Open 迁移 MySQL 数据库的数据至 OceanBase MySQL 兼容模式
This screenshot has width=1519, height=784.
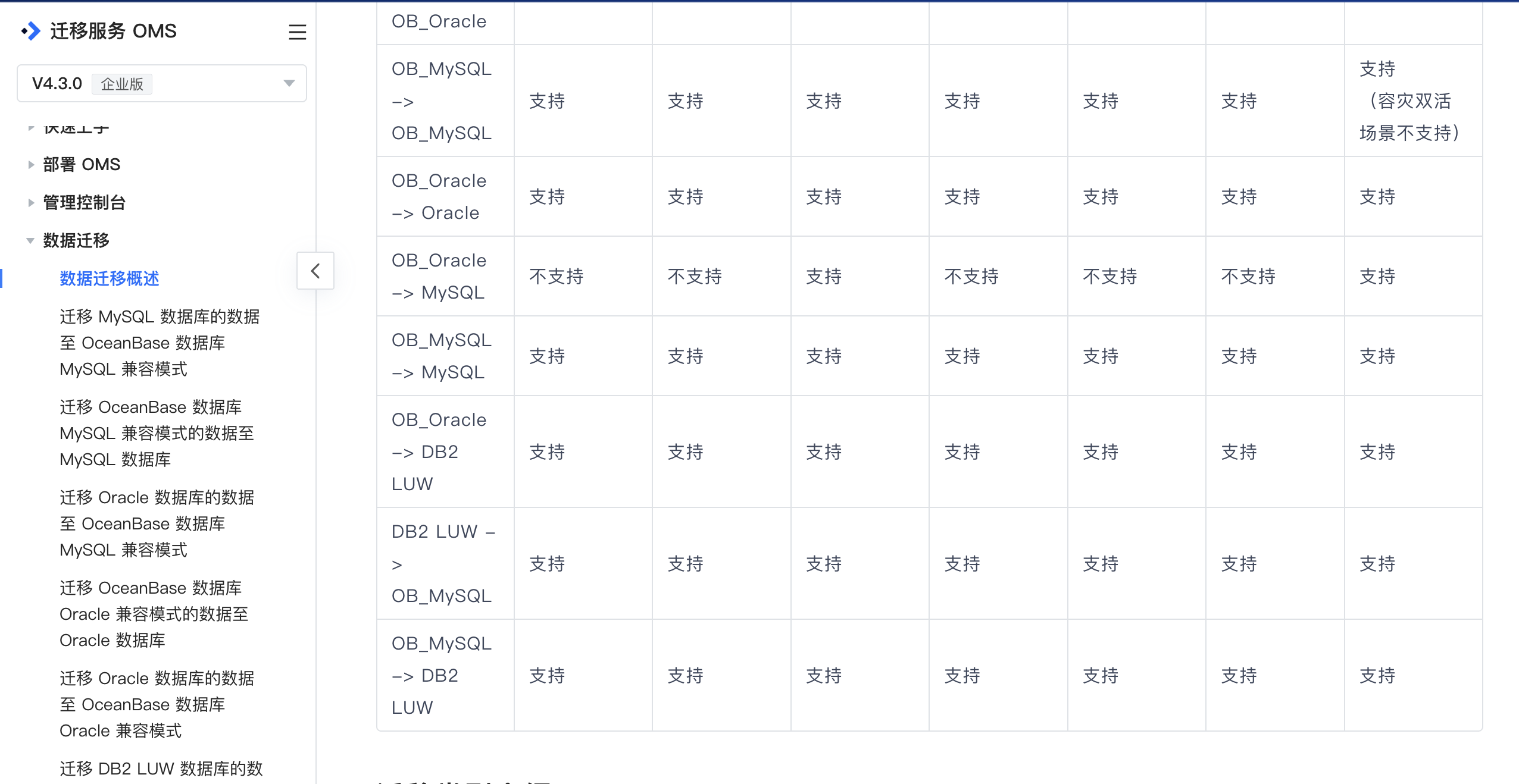(160, 343)
